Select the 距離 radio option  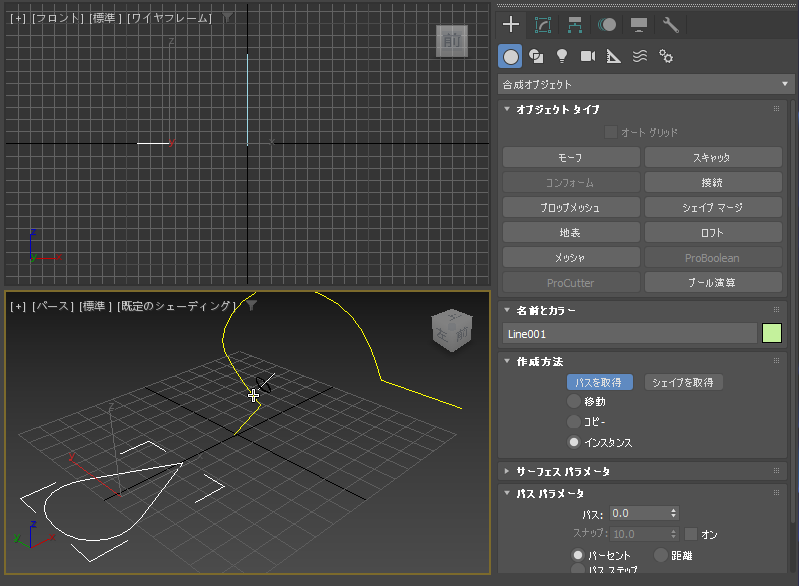pos(661,555)
